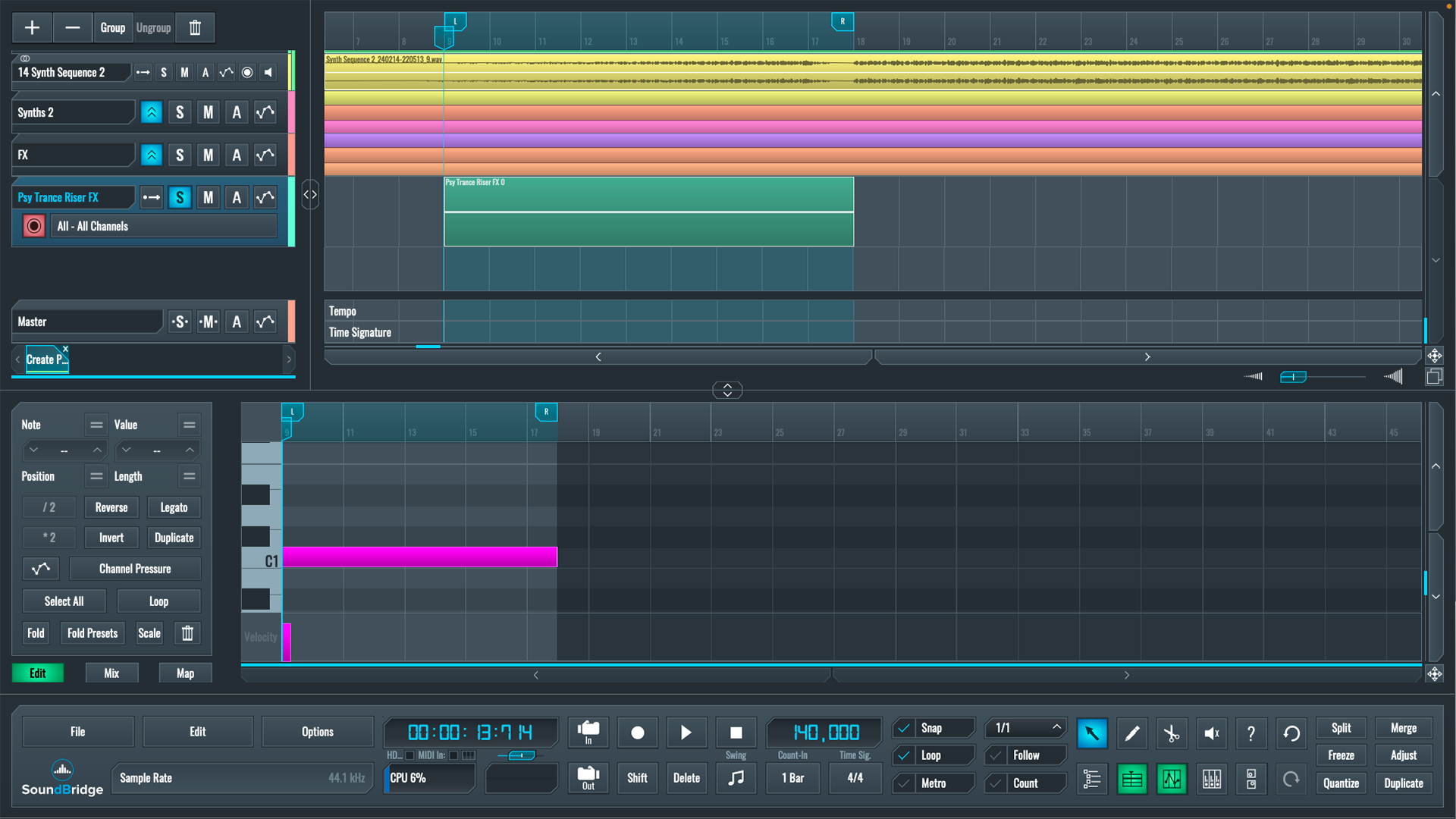Start playback with Play button
This screenshot has width=1456, height=819.
[686, 733]
